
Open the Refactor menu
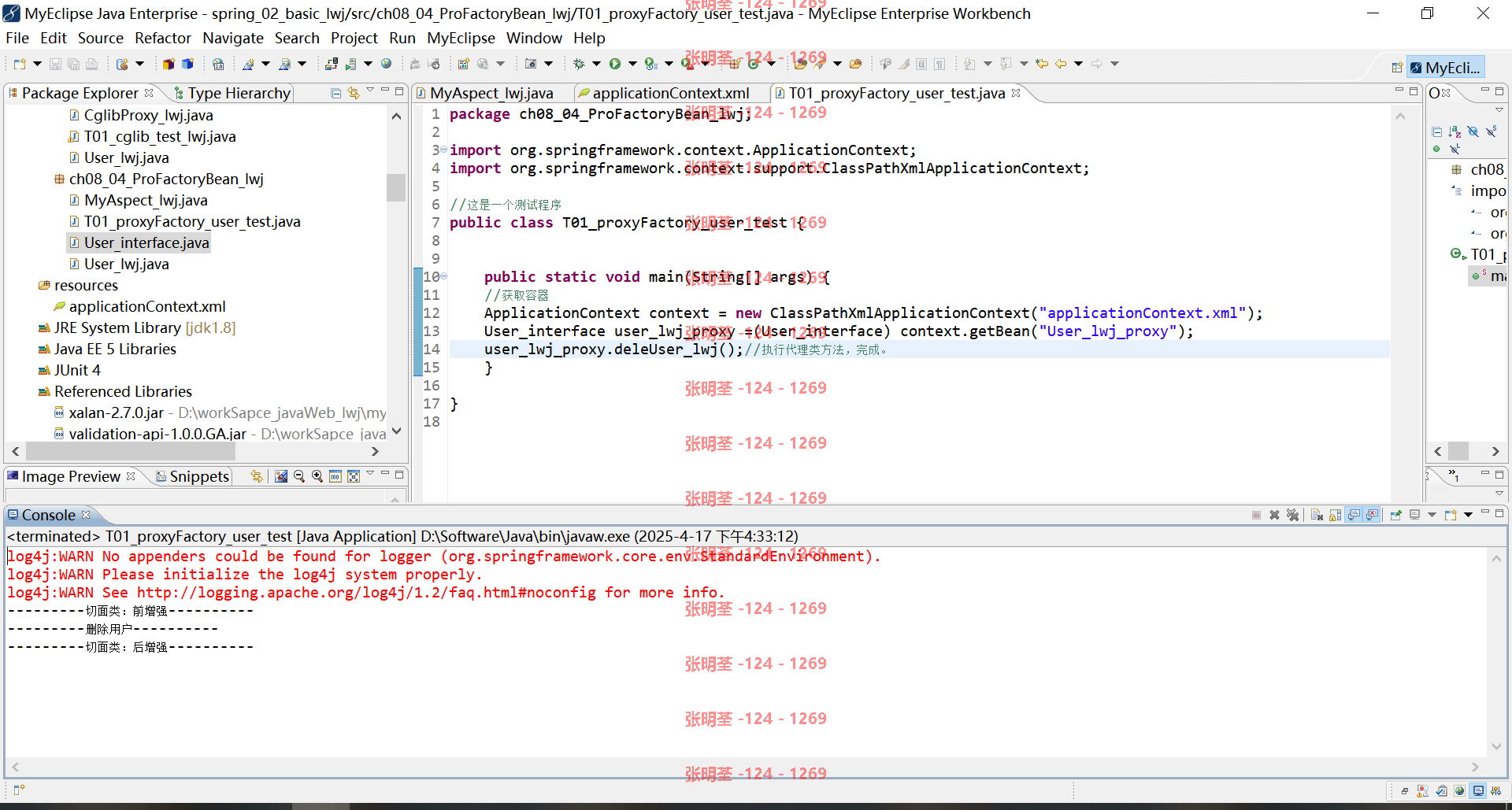pos(163,38)
